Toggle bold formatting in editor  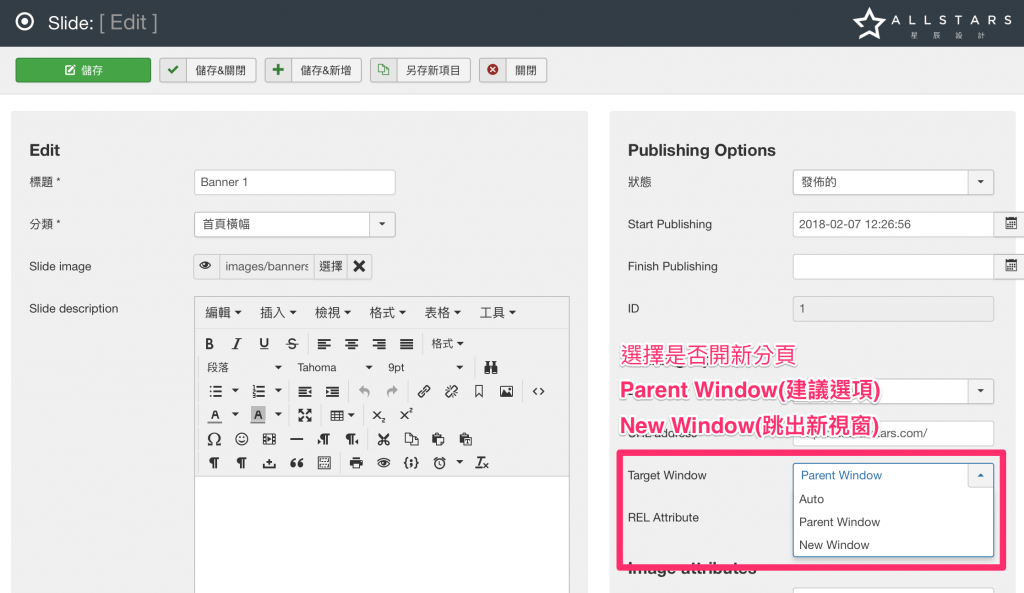coord(210,343)
